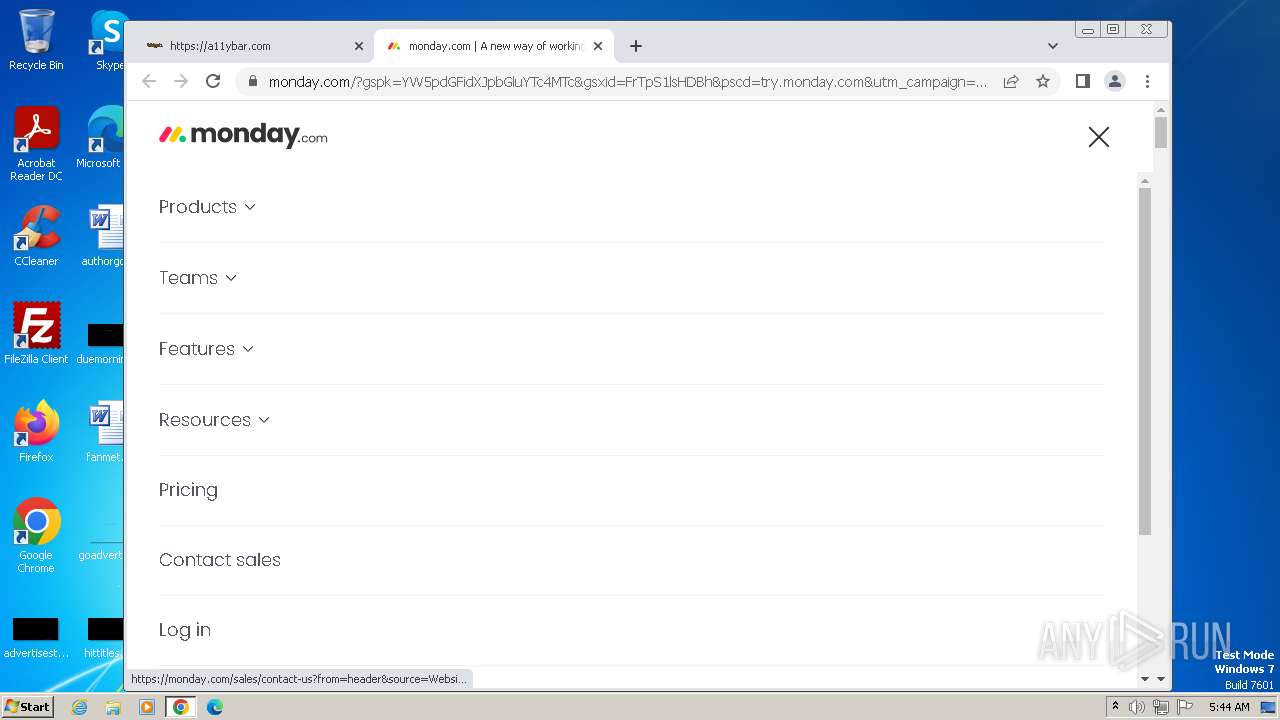Open the Chrome profile menu

pyautogui.click(x=1115, y=81)
